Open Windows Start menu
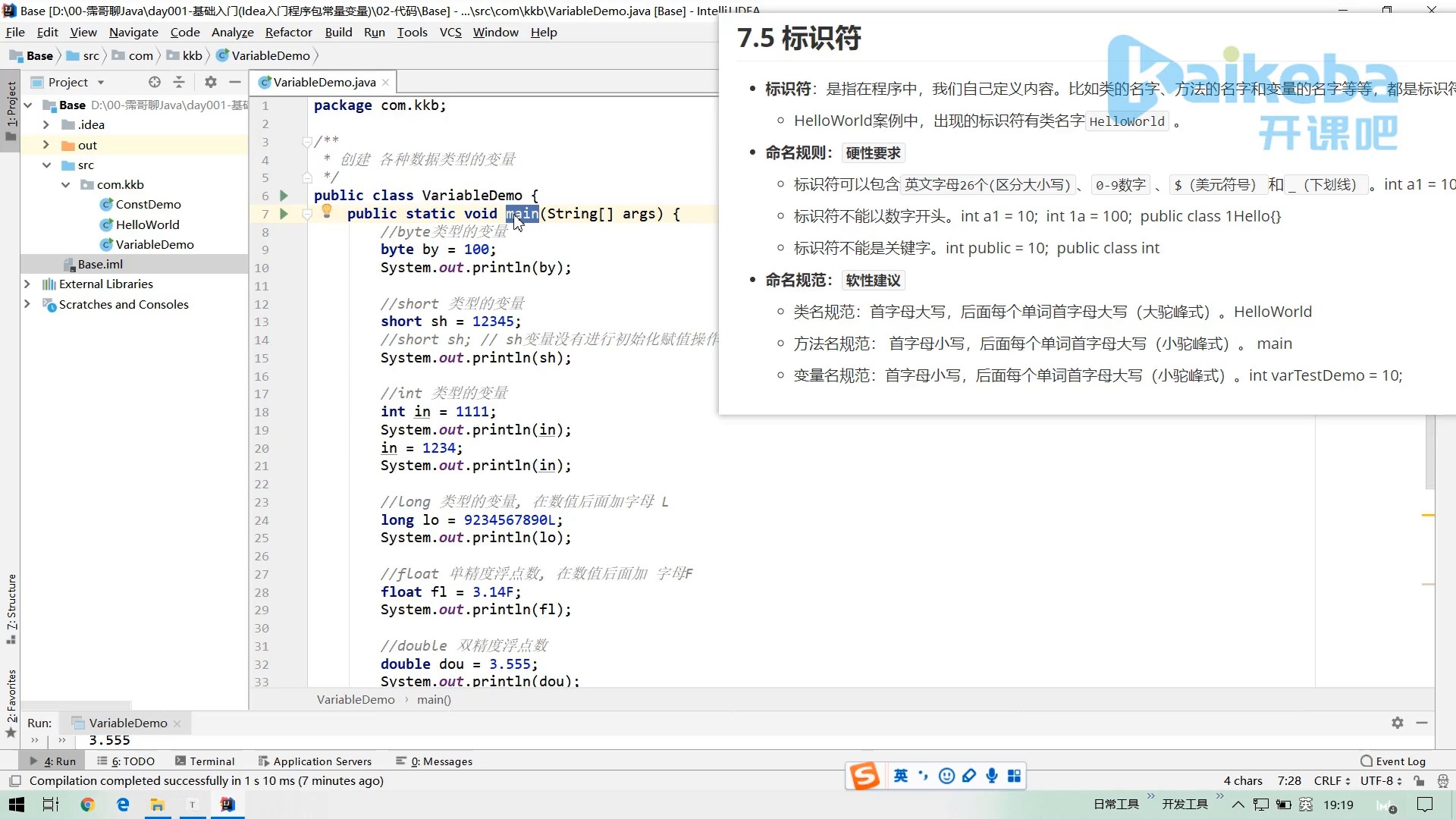Image resolution: width=1456 pixels, height=819 pixels. [17, 805]
